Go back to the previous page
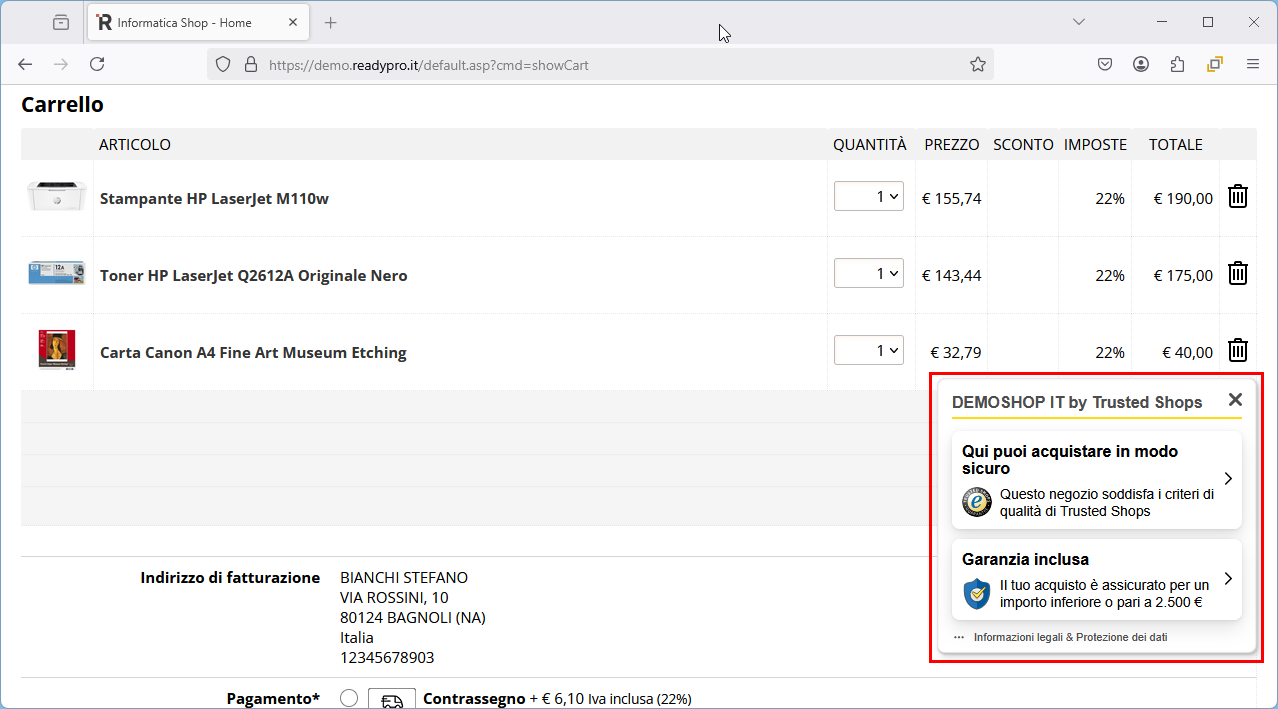This screenshot has width=1278, height=709. [x=25, y=64]
